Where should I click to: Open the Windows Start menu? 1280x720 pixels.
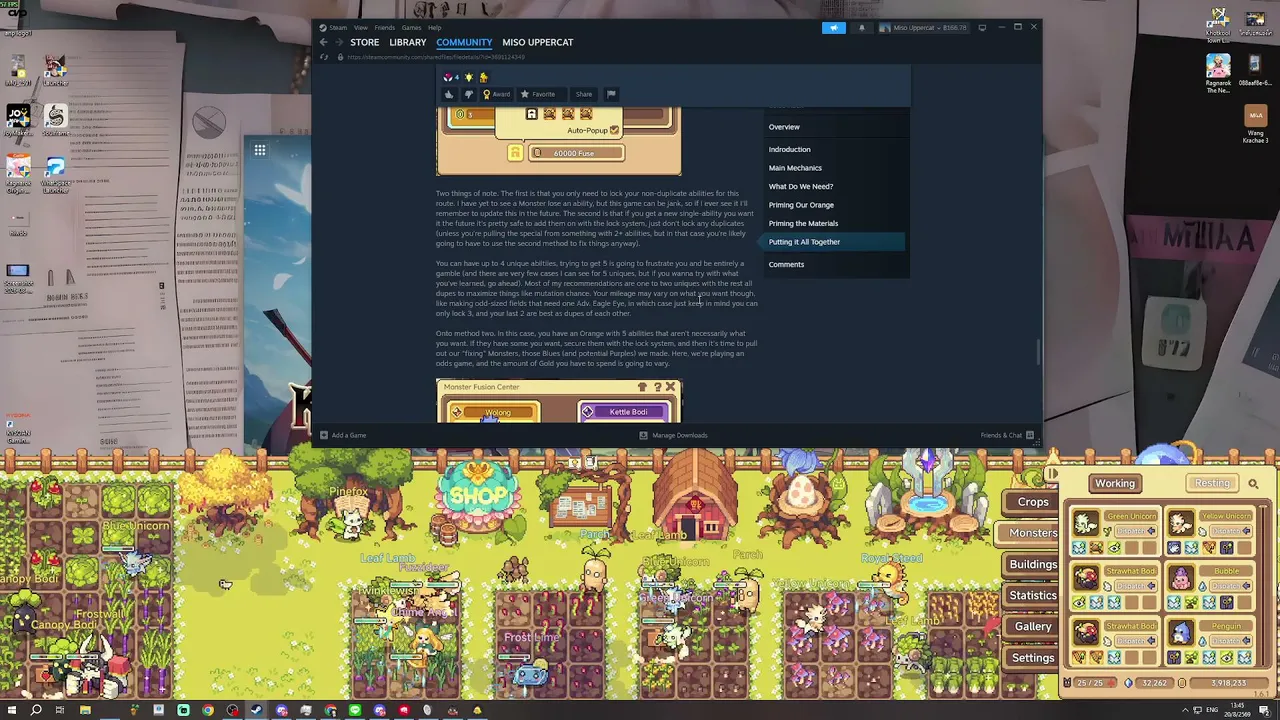click(x=11, y=710)
